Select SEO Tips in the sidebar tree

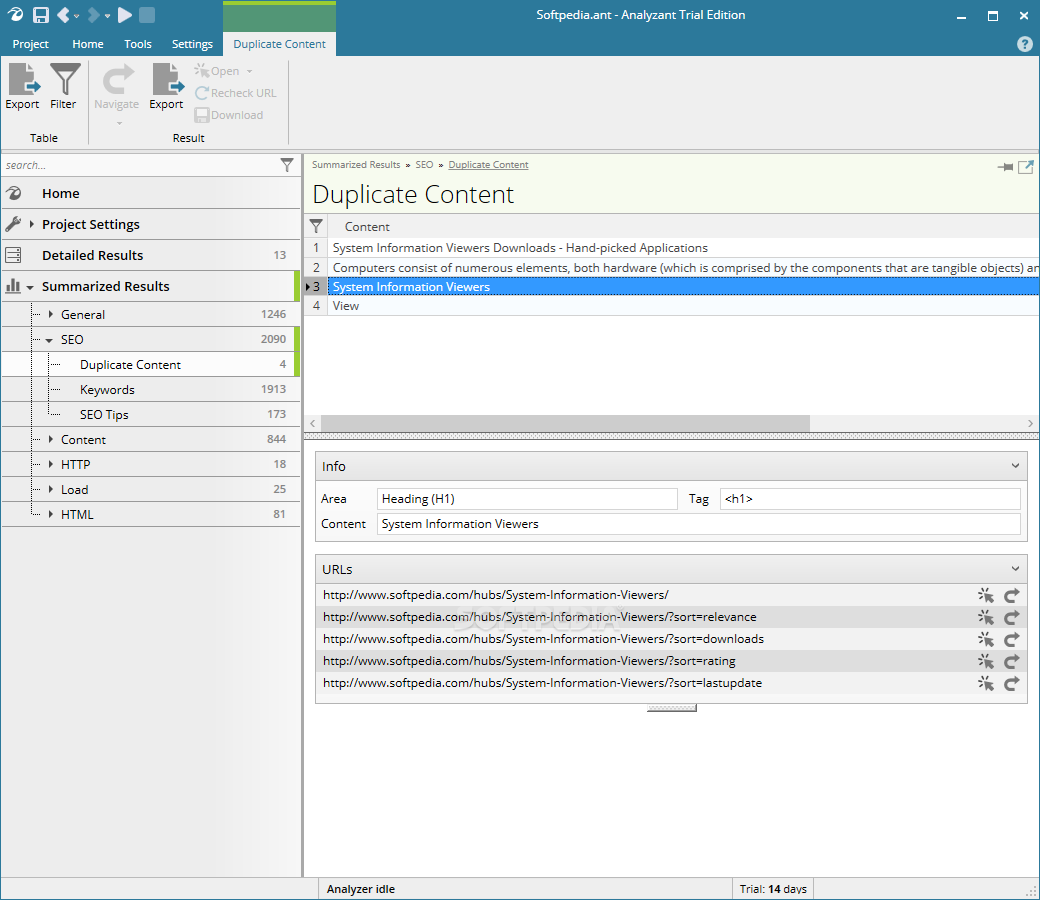151,415
